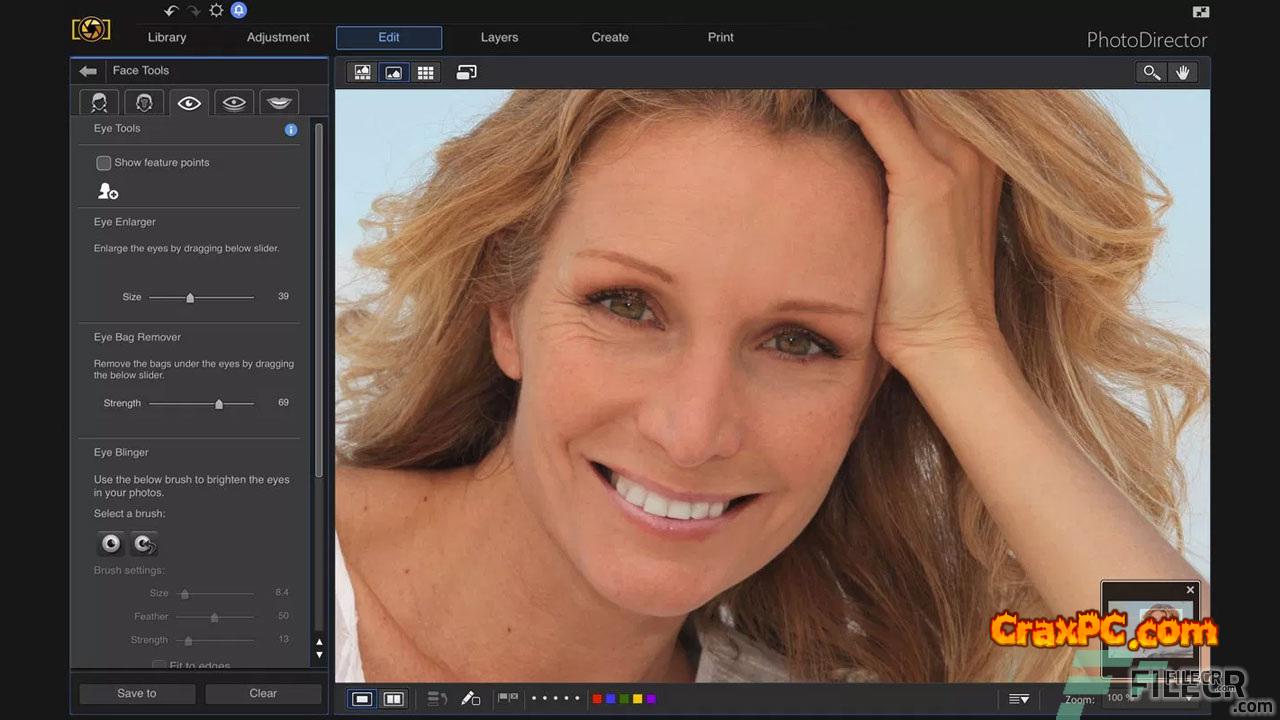This screenshot has width=1280, height=720.
Task: Go back using the Face Tools arrow
Action: pos(88,71)
